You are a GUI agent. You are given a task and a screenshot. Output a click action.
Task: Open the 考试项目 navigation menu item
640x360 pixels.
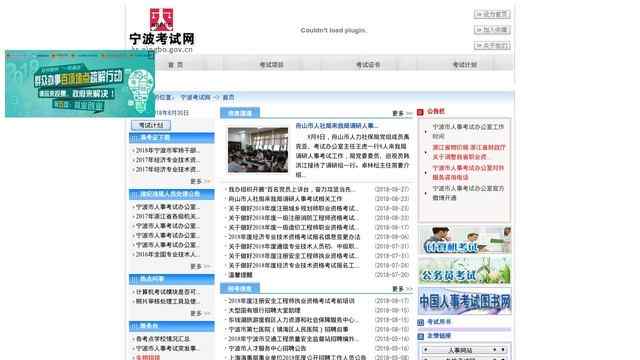tap(271, 64)
